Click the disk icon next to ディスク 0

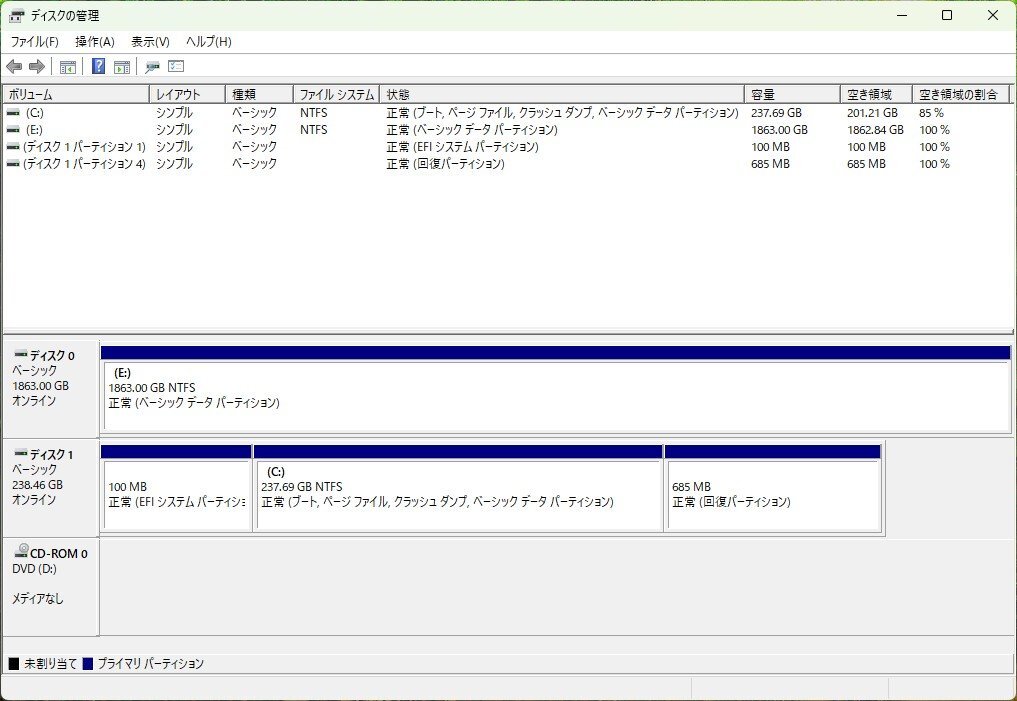tap(21, 354)
